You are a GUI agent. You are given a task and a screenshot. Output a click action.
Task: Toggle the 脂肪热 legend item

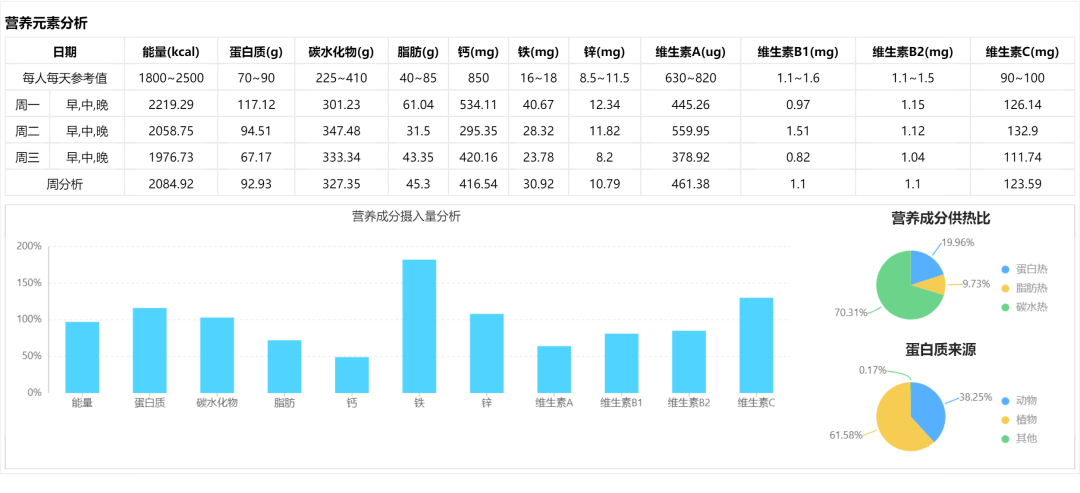coord(1026,288)
